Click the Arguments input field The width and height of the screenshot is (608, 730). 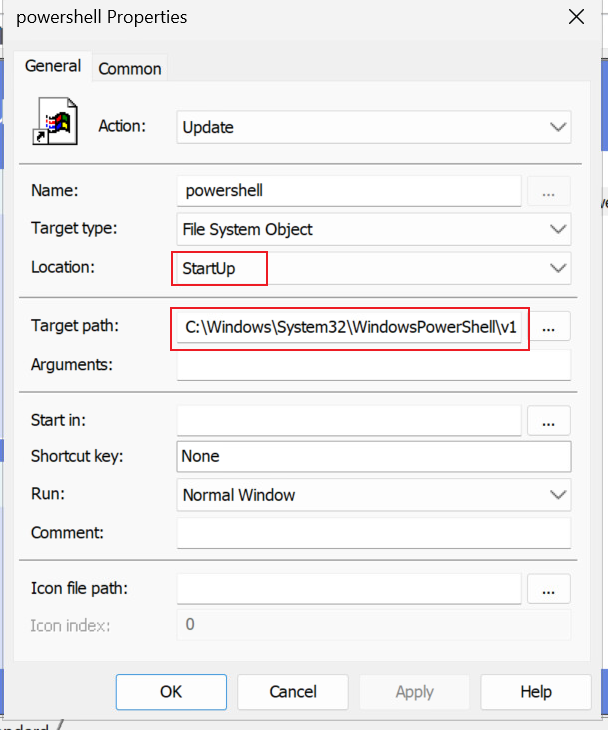(374, 365)
